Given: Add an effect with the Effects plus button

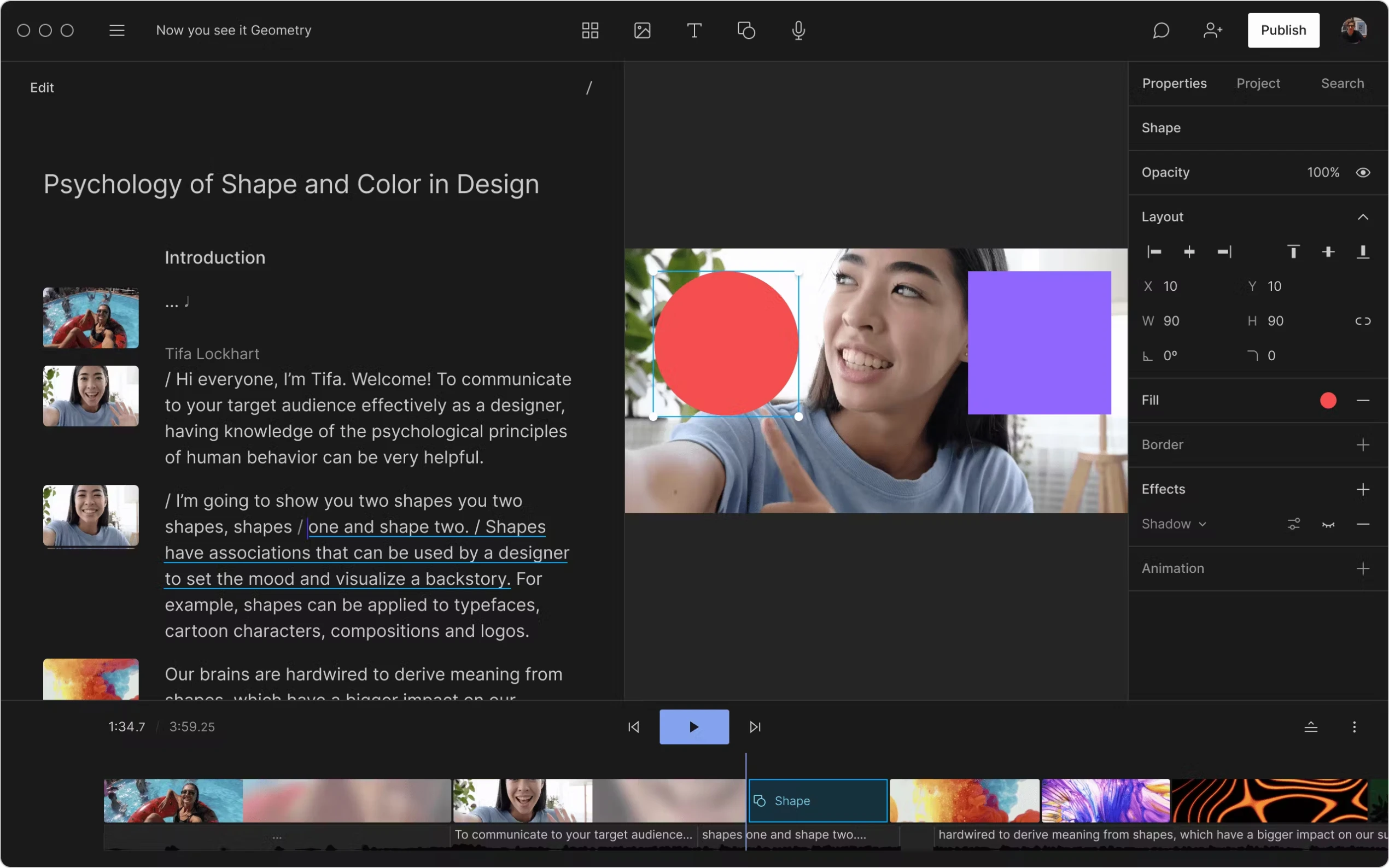Looking at the screenshot, I should pyautogui.click(x=1363, y=489).
